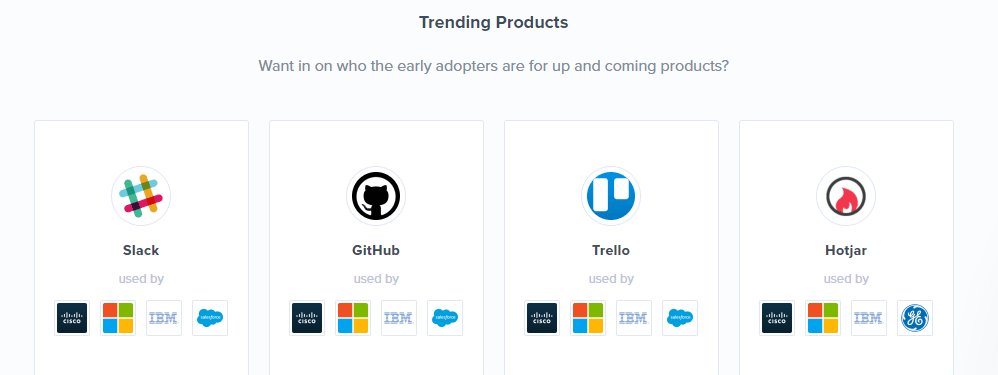This screenshot has width=998, height=375.
Task: Open the Slack product name link
Action: (x=141, y=250)
